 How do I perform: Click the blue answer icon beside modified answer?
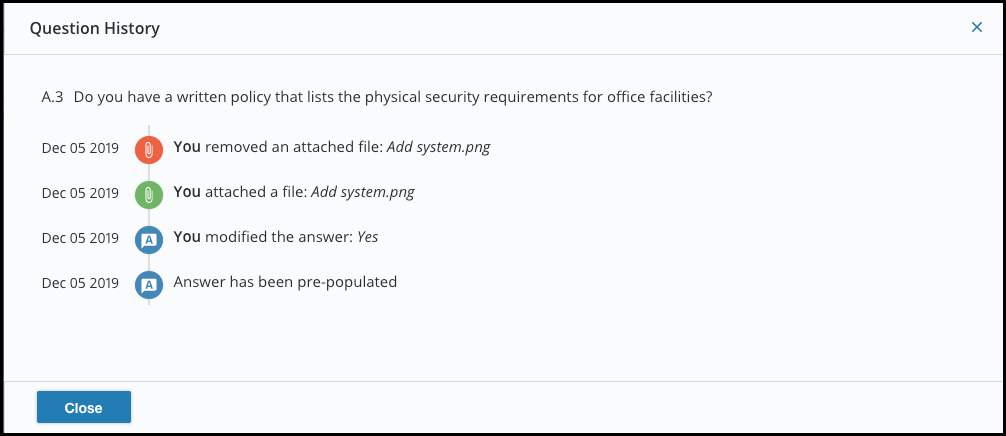click(149, 240)
